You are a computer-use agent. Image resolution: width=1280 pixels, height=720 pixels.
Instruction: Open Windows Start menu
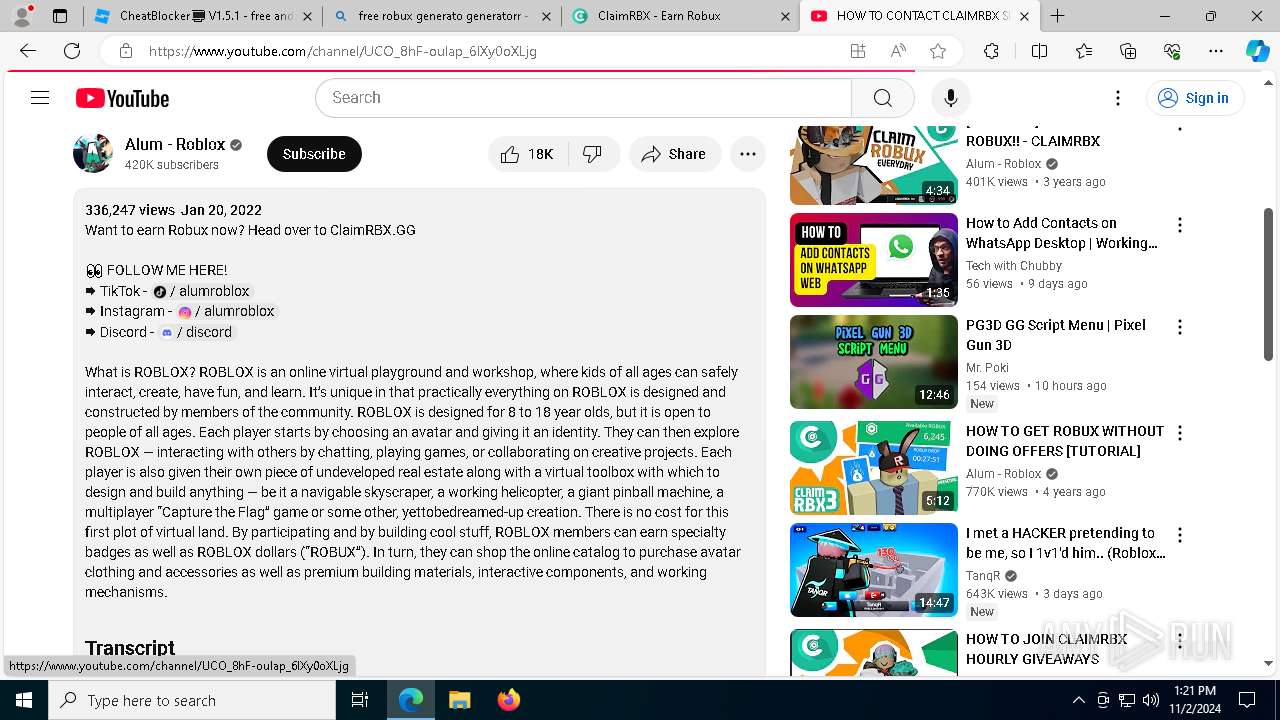click(24, 700)
